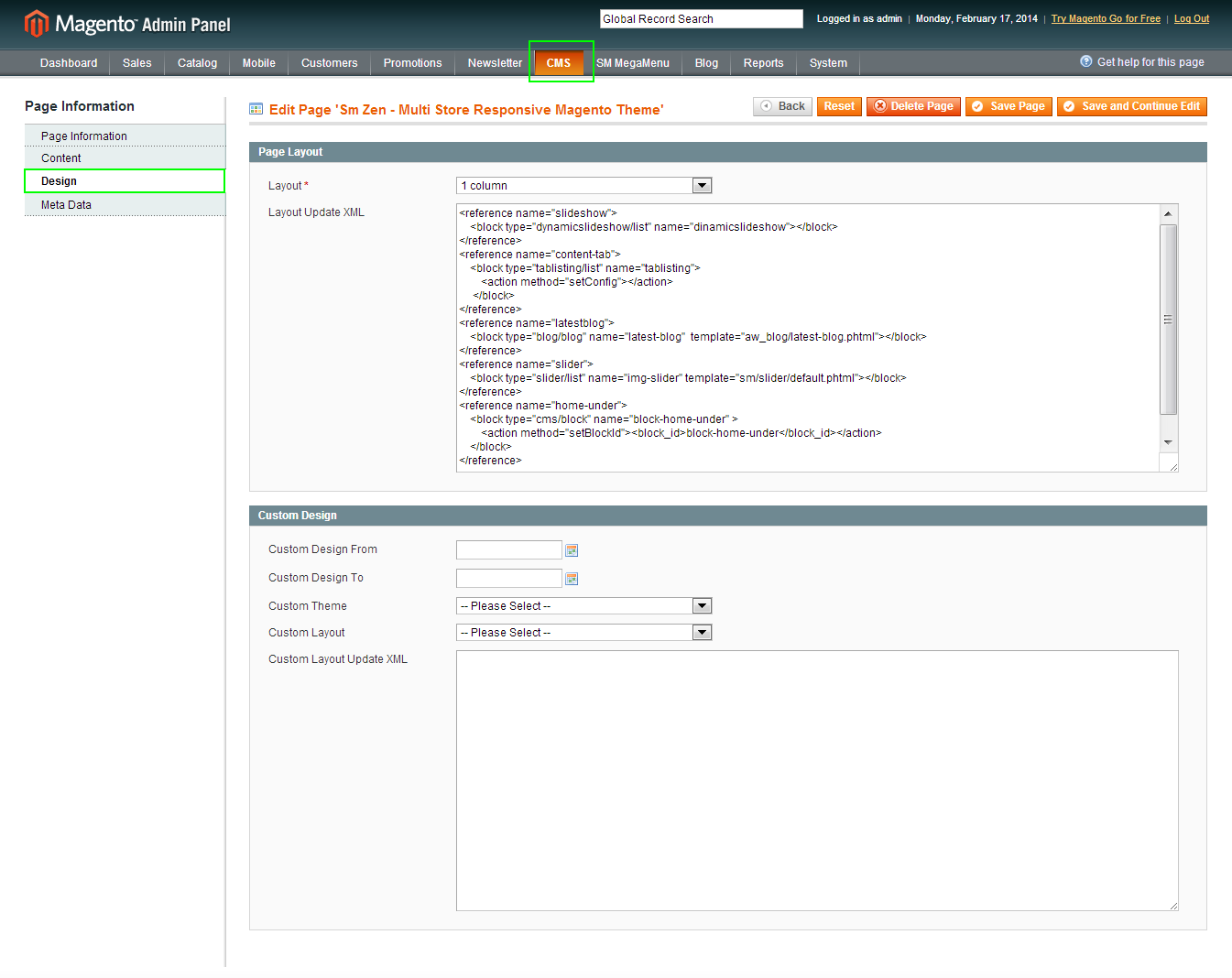Open the System menu
This screenshot has height=978, width=1232.
coord(828,63)
